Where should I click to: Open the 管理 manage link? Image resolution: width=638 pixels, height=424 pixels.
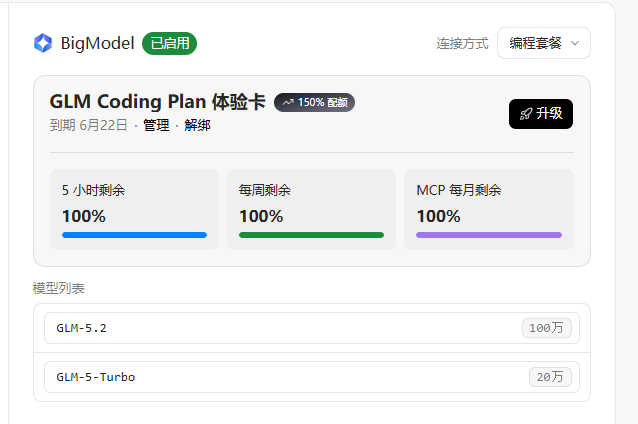[156, 125]
